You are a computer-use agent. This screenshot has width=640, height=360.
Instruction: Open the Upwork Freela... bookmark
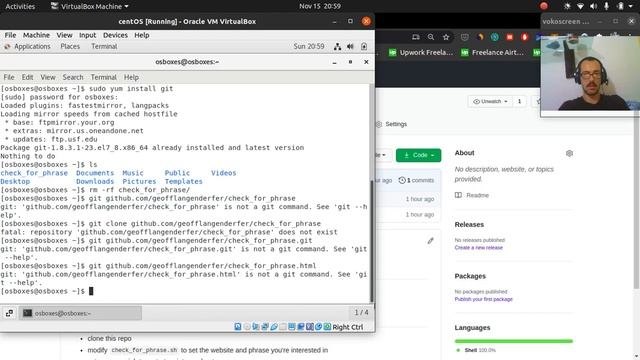pos(421,52)
